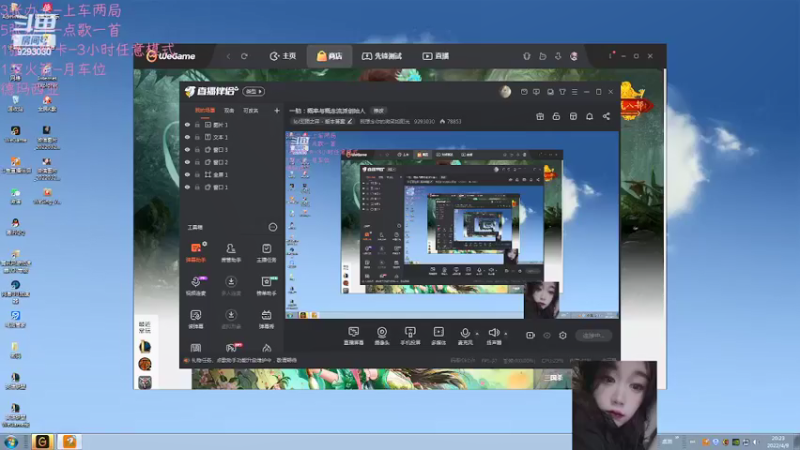Open Windows Start button
The width and height of the screenshot is (800, 450).
(11, 442)
